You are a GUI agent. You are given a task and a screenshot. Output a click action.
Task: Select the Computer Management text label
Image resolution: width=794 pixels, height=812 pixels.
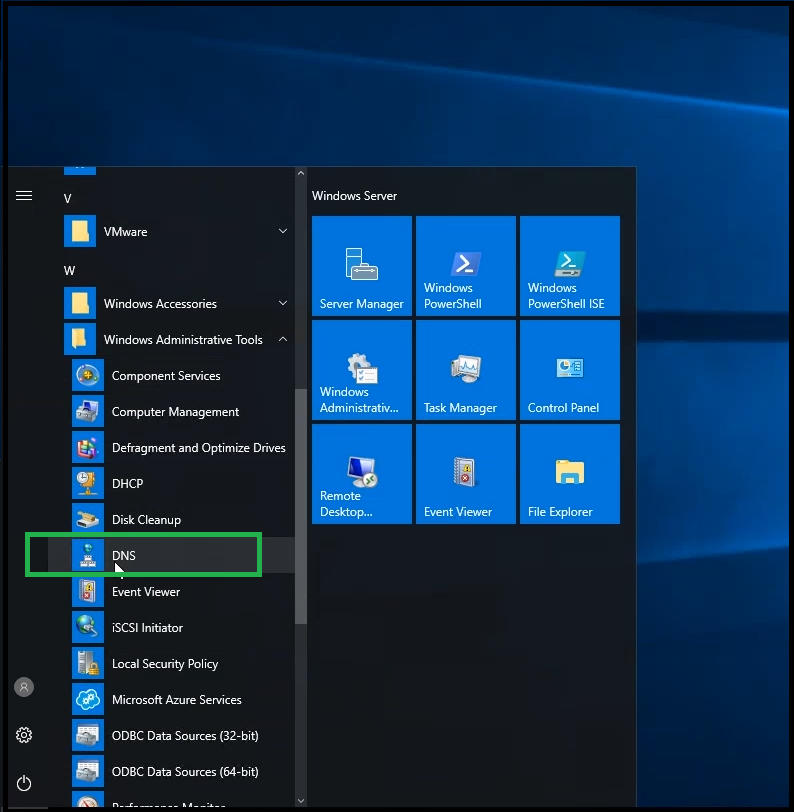click(x=176, y=412)
